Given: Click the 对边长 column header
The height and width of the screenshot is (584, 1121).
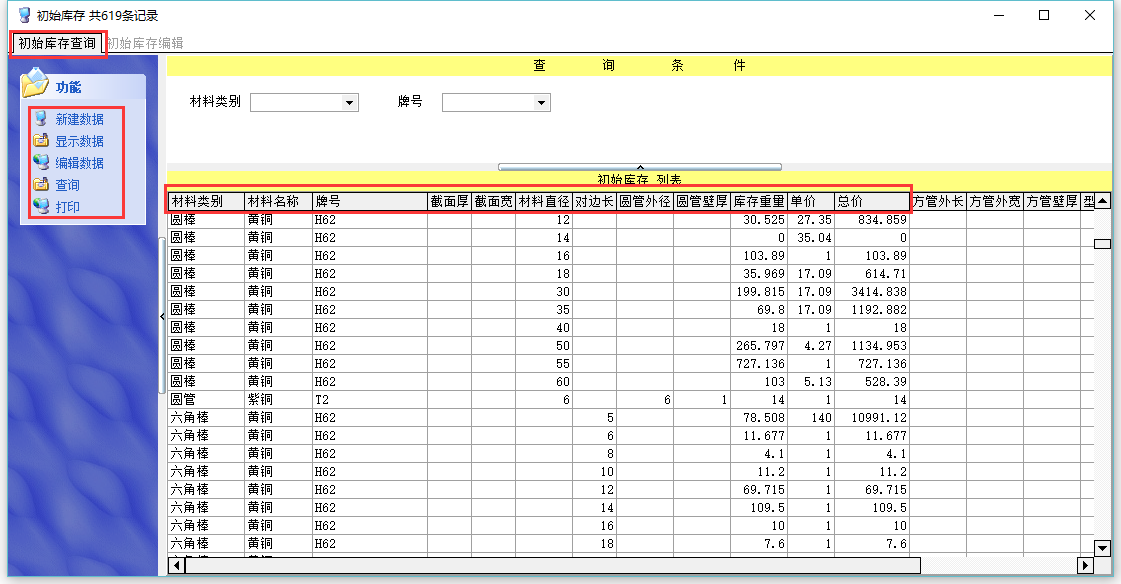Looking at the screenshot, I should 595,202.
